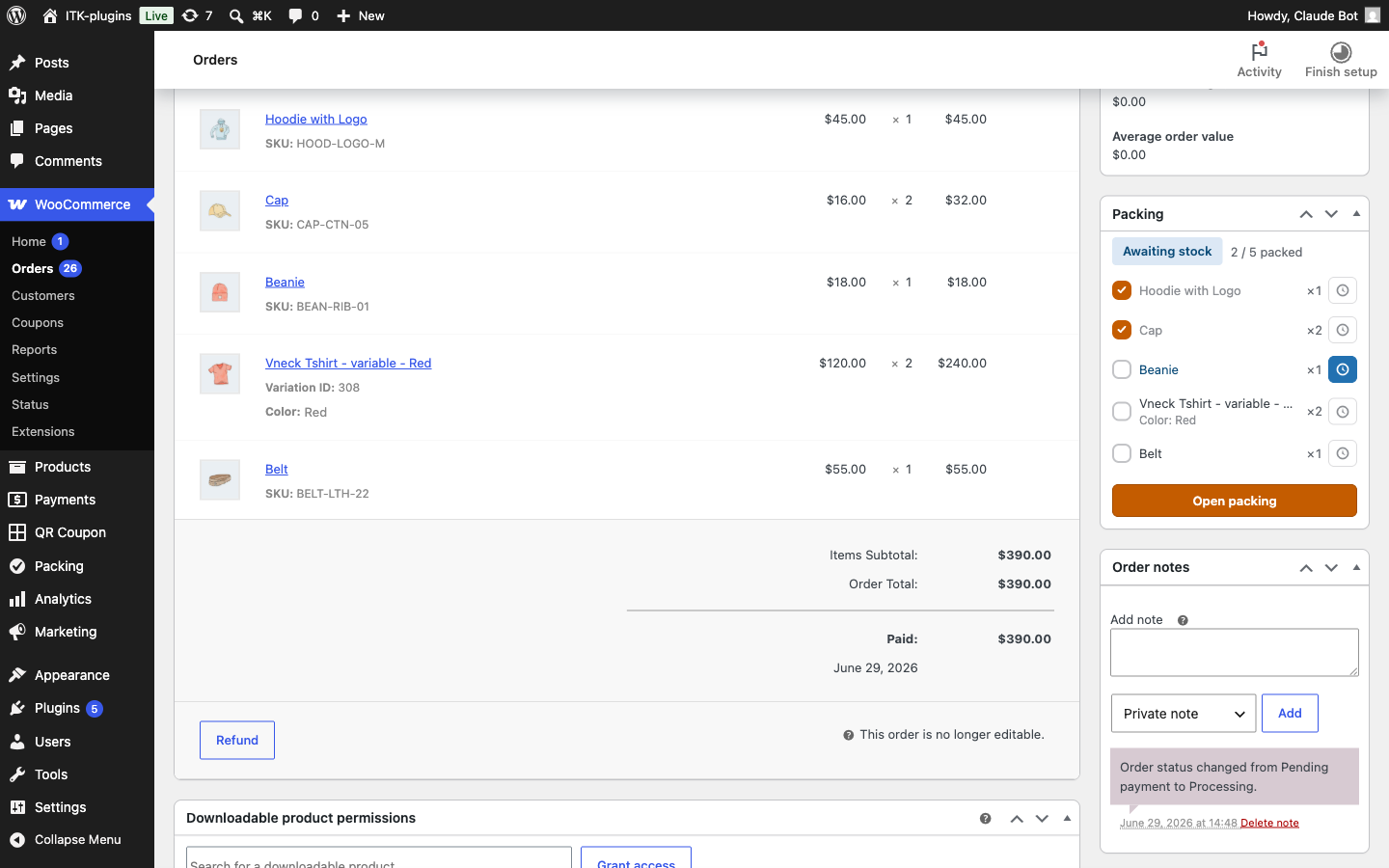
Task: Move the Order notes panel up
Action: [1306, 567]
